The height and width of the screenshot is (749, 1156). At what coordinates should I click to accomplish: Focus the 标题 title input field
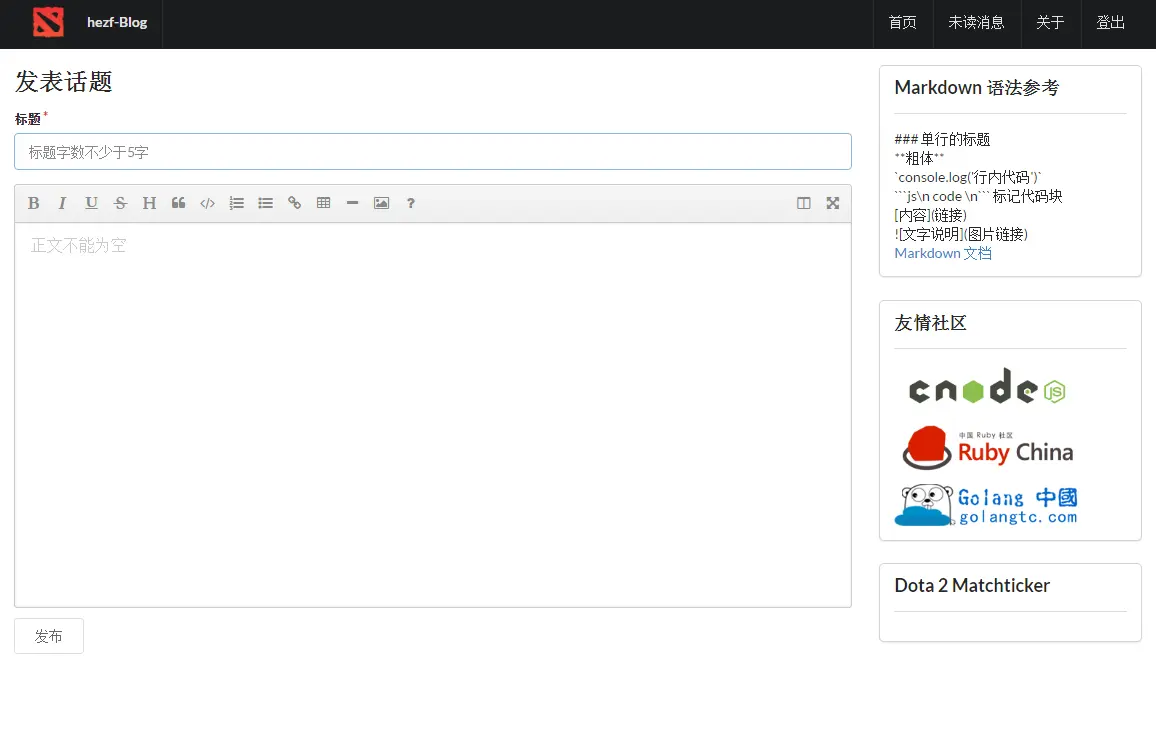433,152
